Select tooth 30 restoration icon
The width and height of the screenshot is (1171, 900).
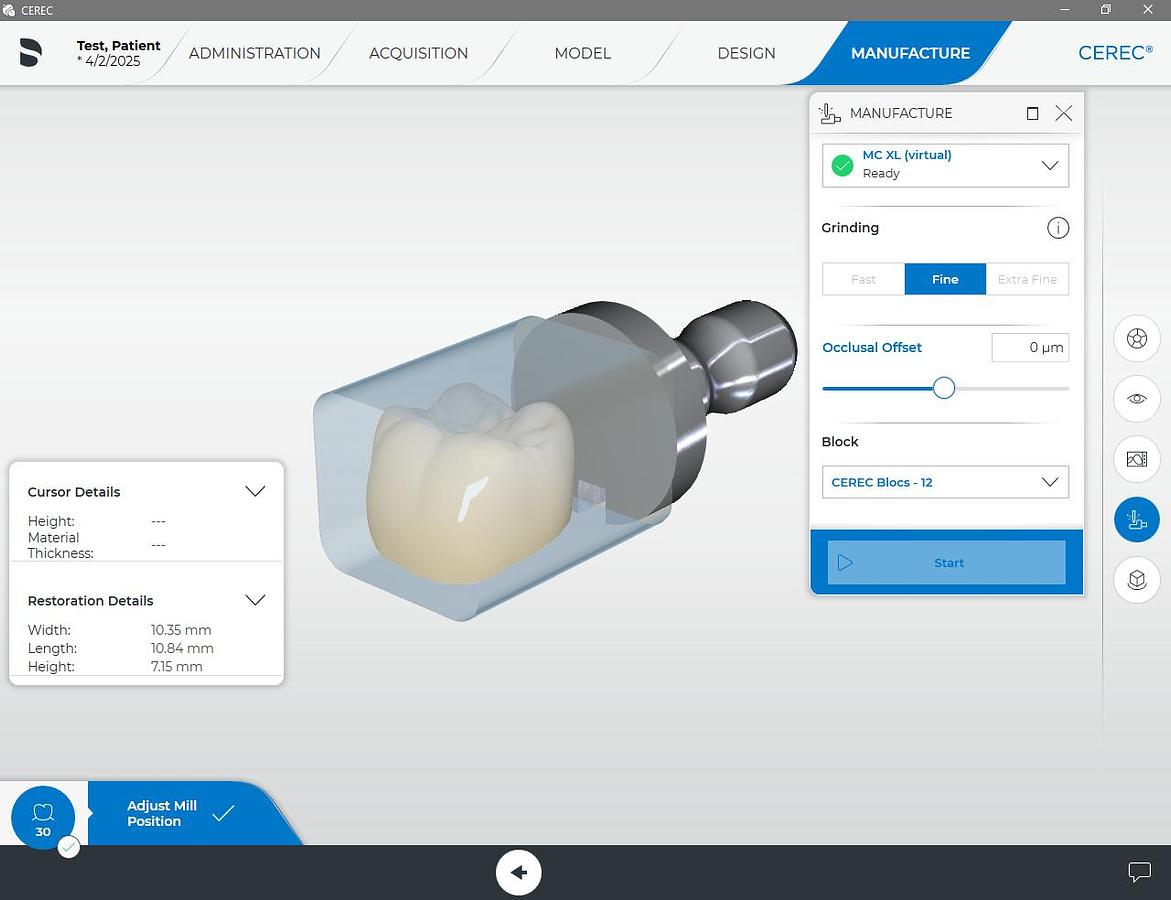coord(43,818)
